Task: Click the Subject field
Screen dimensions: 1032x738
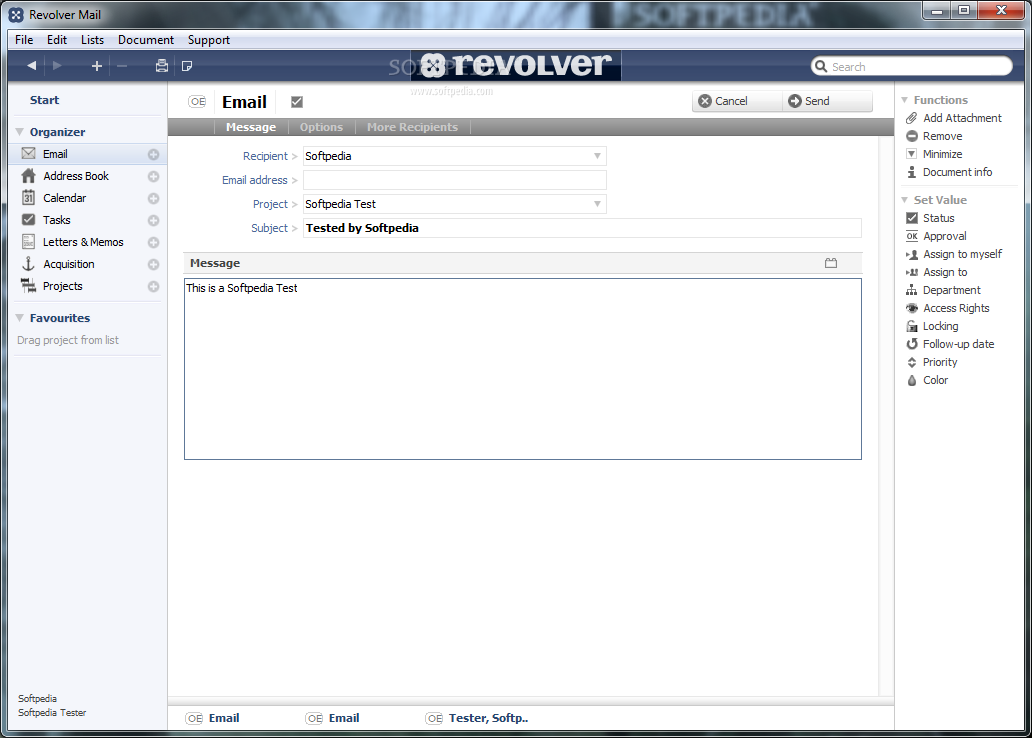Action: coord(582,228)
